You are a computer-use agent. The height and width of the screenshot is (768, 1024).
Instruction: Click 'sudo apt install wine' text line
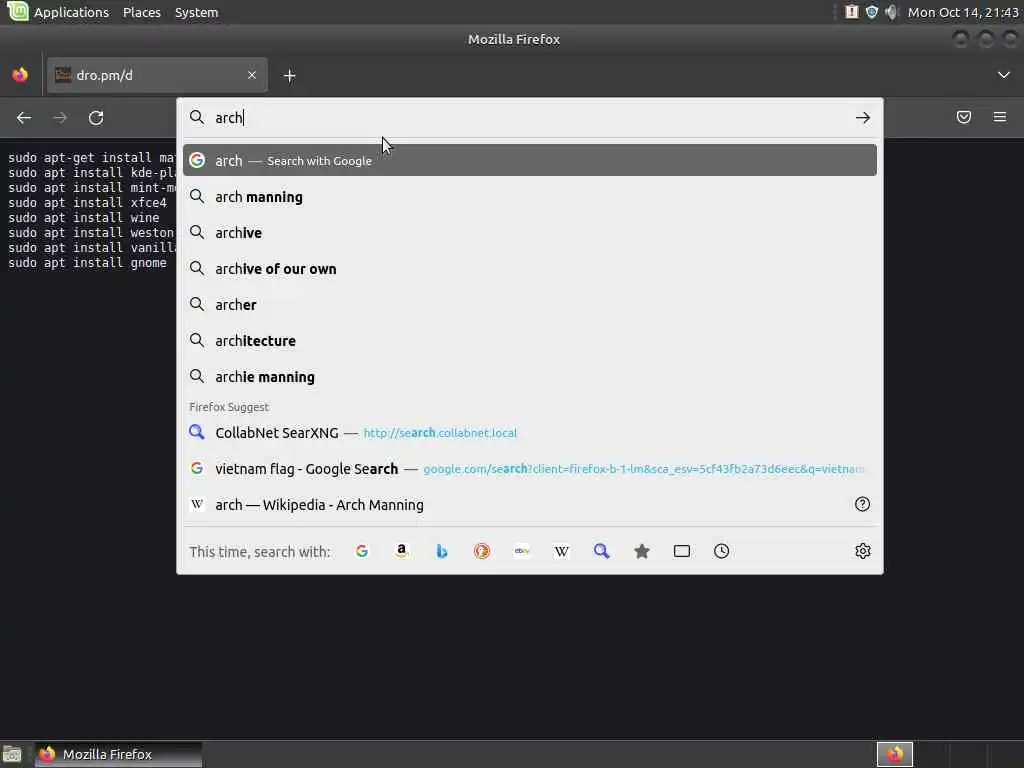pos(84,217)
